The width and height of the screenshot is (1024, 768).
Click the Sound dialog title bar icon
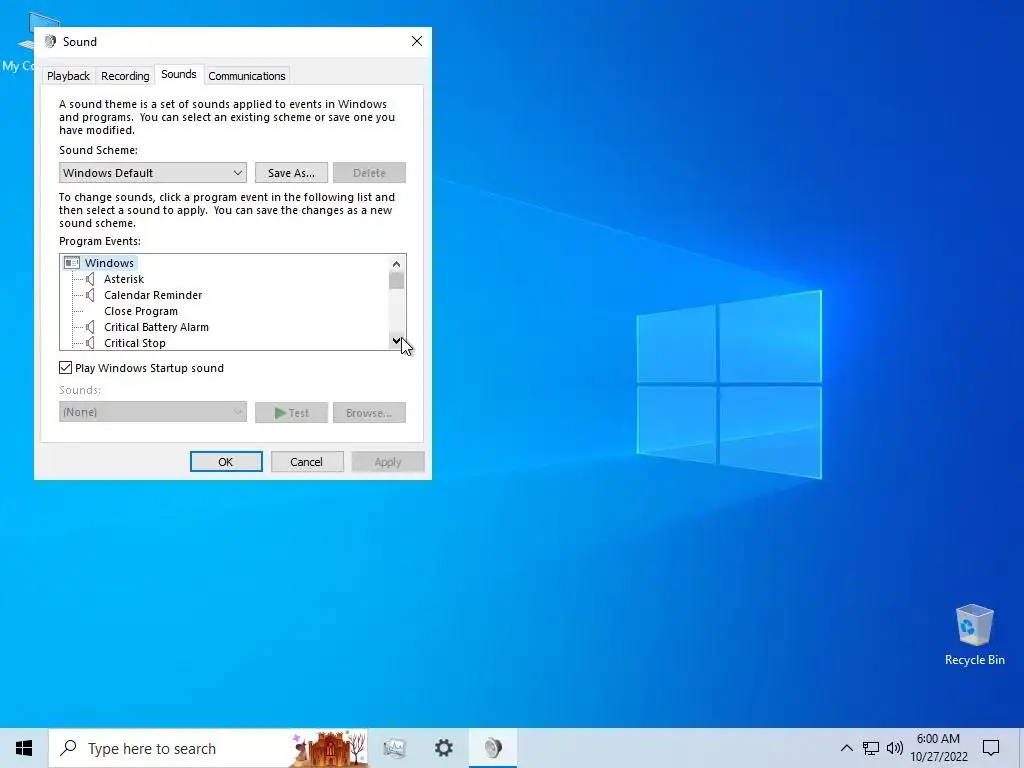pos(50,42)
